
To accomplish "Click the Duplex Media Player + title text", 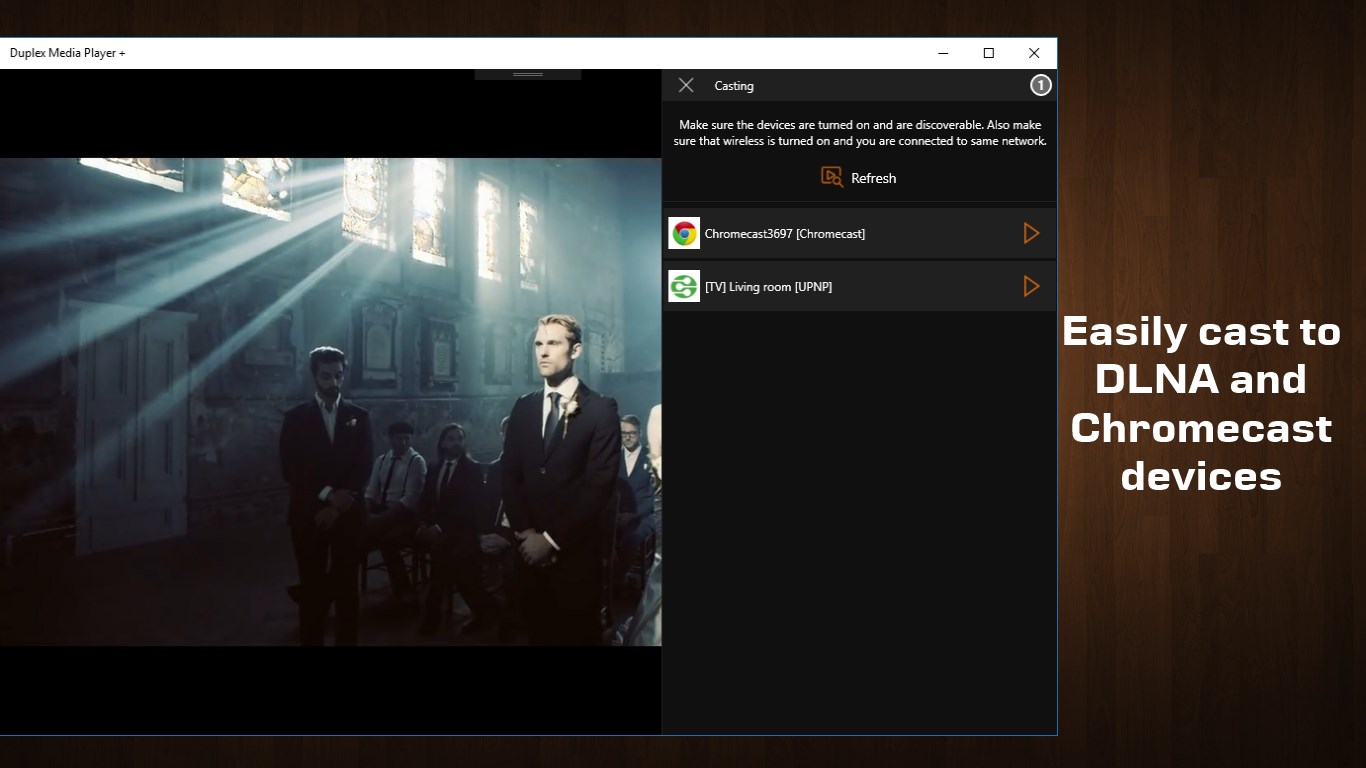I will click(66, 53).
